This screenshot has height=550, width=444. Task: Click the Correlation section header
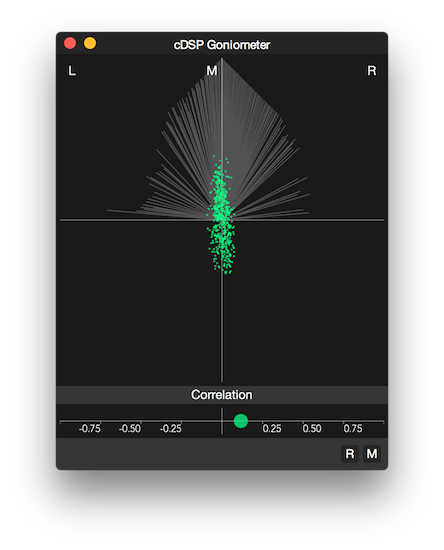[x=222, y=395]
